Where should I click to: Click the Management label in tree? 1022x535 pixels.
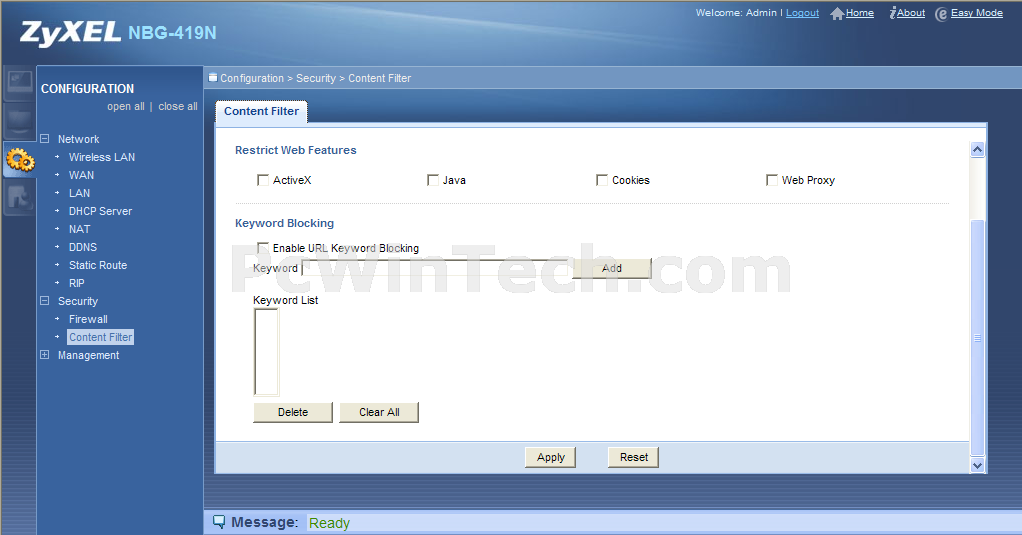pos(89,355)
